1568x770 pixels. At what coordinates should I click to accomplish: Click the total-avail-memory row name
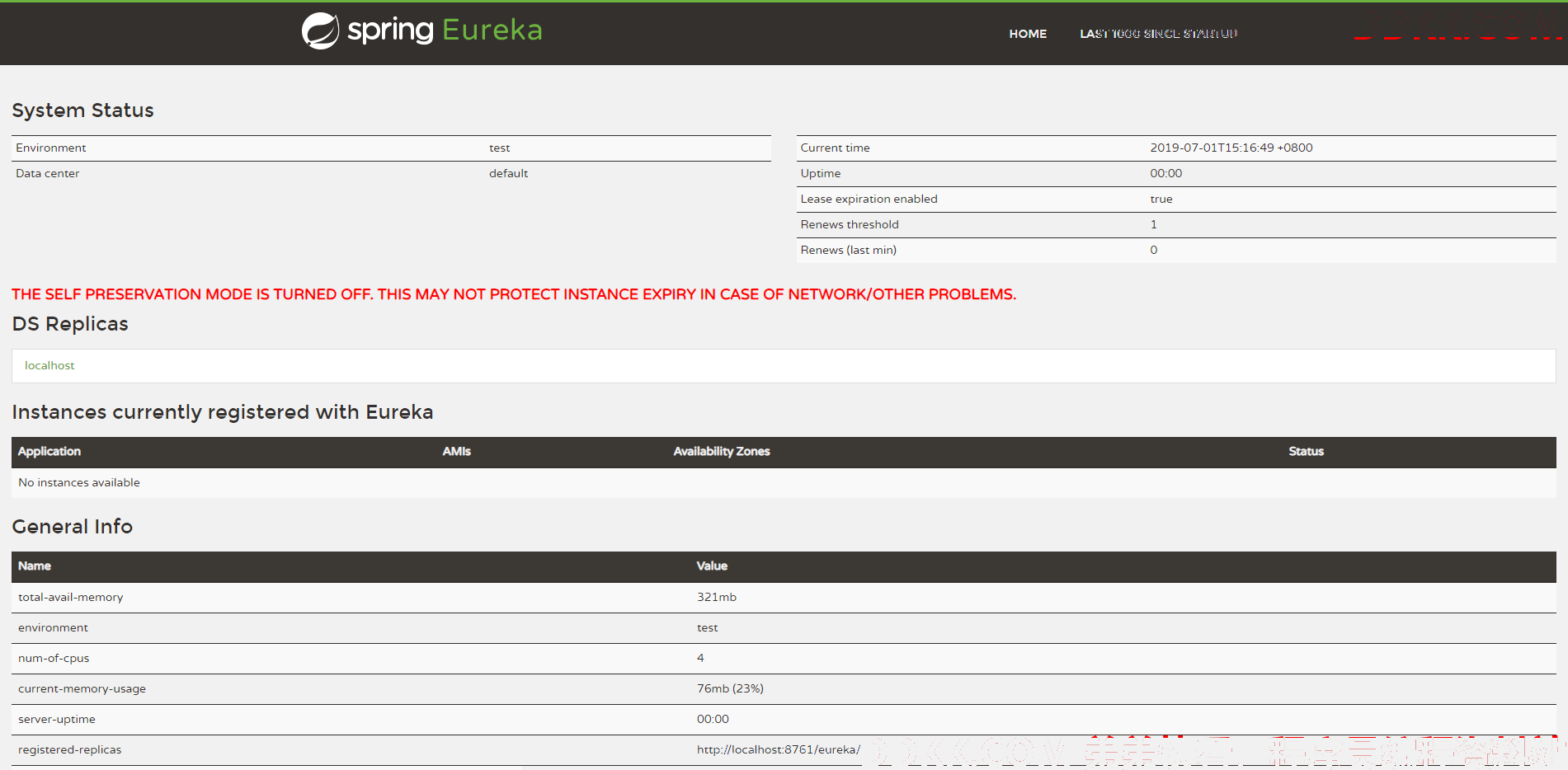point(71,597)
